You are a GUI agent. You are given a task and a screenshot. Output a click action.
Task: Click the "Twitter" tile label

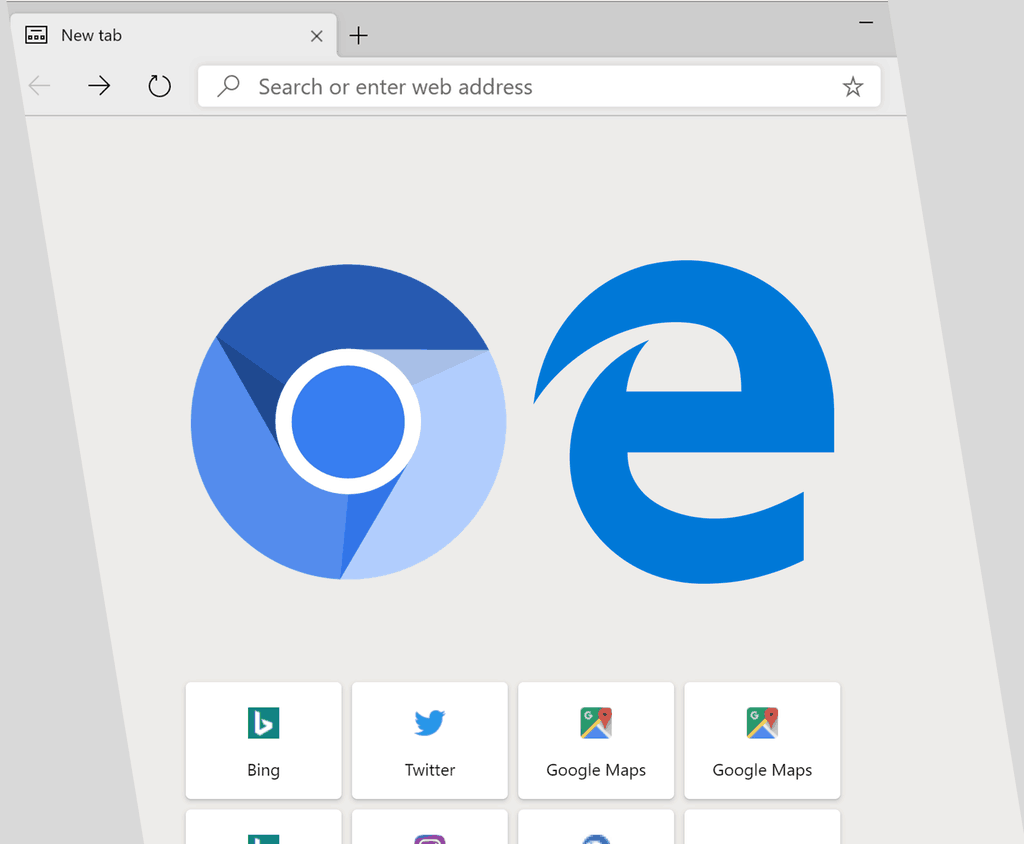(430, 770)
